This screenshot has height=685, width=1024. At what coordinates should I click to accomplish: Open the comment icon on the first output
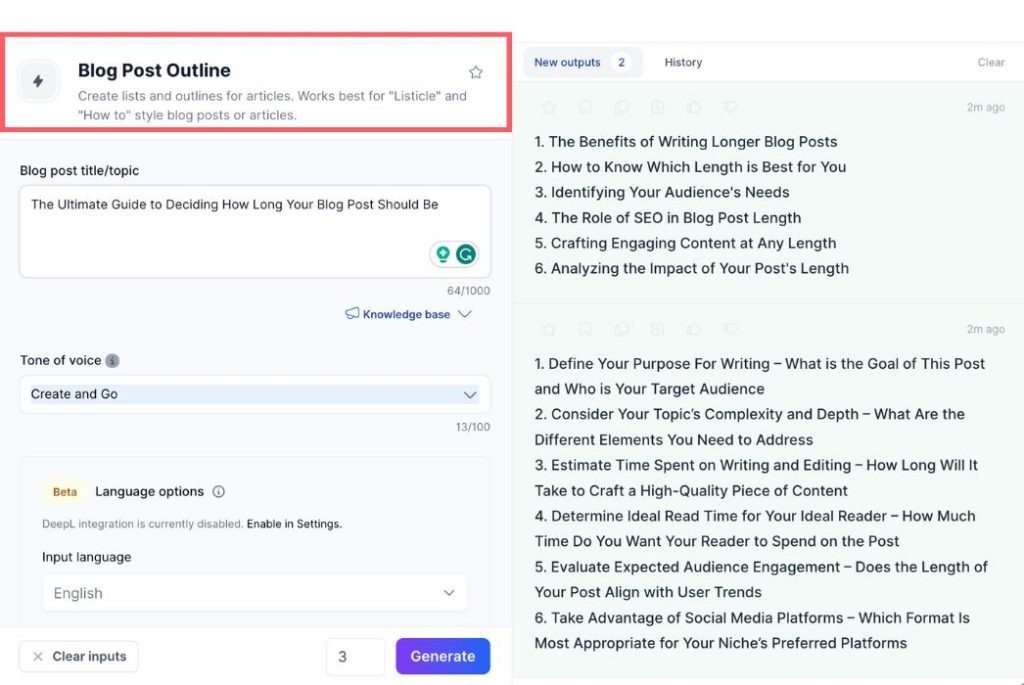coord(622,107)
